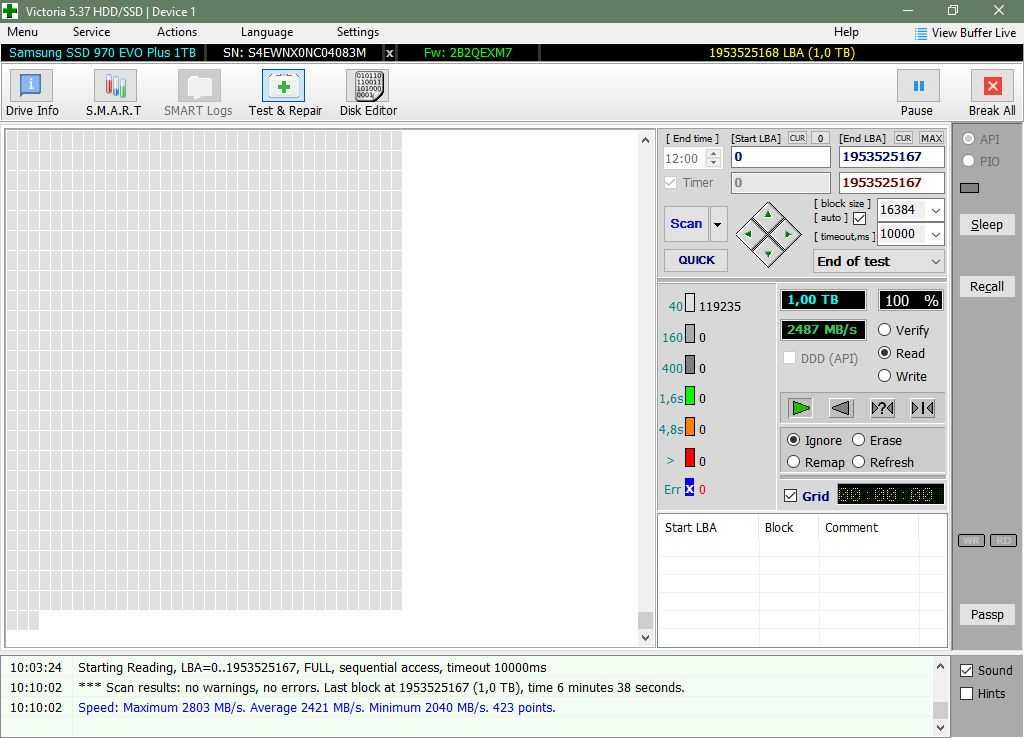This screenshot has height=738, width=1024.
Task: Open the Drive Info panel
Action: [31, 93]
